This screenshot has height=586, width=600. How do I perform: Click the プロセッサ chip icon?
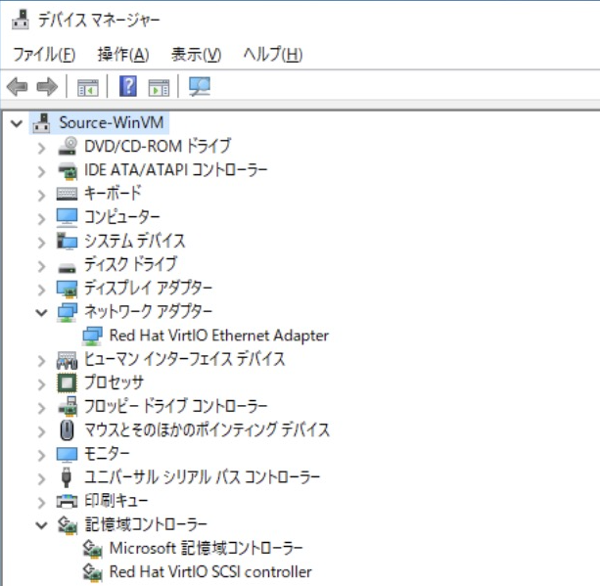click(67, 383)
